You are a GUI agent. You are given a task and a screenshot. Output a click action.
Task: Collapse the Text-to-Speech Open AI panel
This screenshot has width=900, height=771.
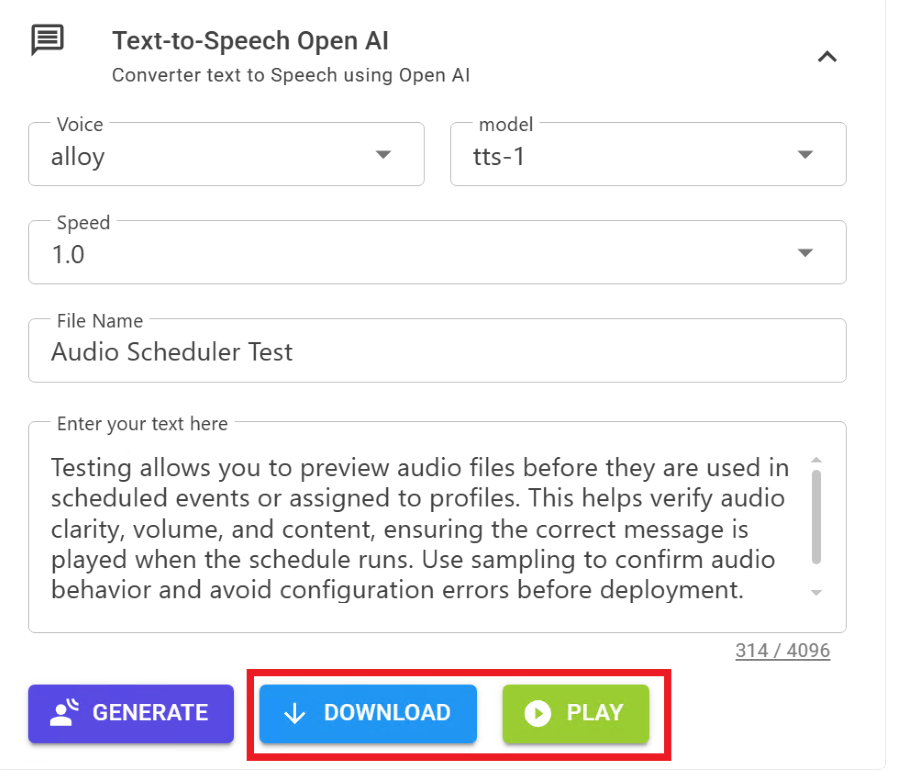[x=827, y=57]
